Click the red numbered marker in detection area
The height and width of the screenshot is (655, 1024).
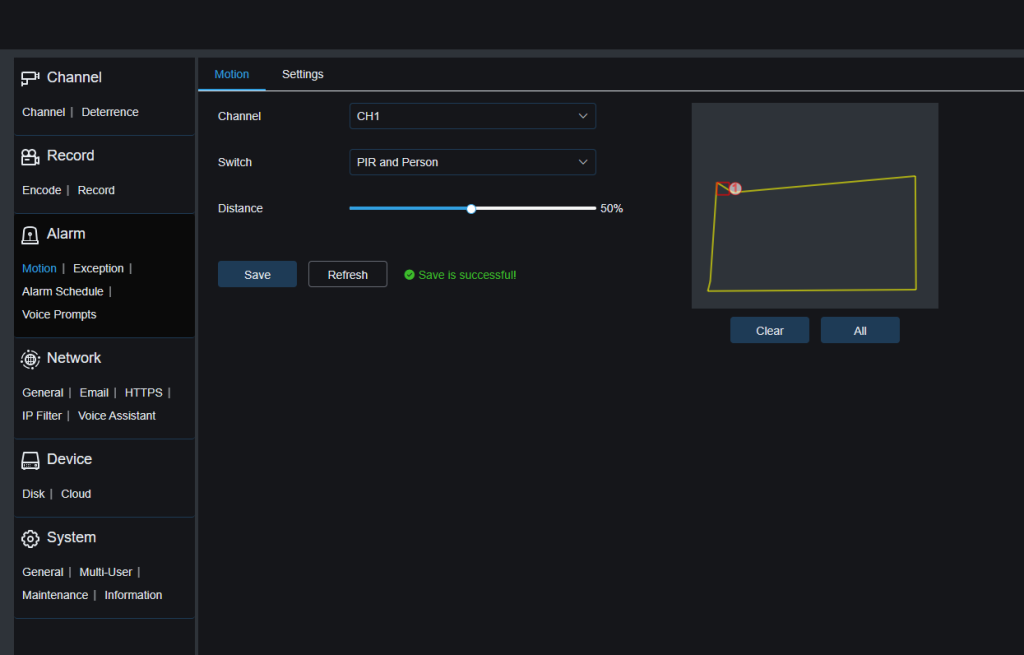[x=735, y=188]
